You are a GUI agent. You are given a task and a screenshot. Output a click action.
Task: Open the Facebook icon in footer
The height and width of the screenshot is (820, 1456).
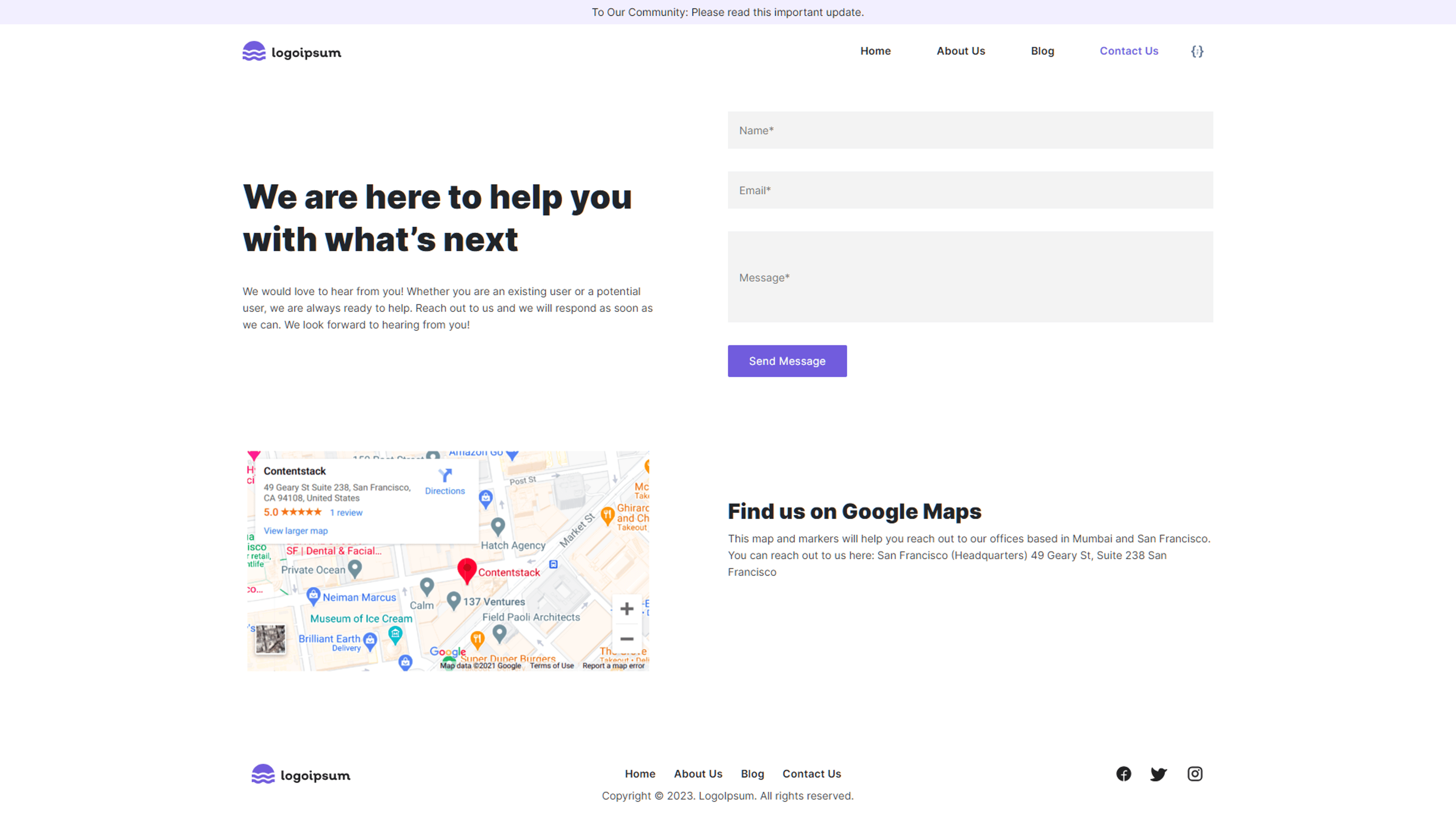(x=1123, y=774)
